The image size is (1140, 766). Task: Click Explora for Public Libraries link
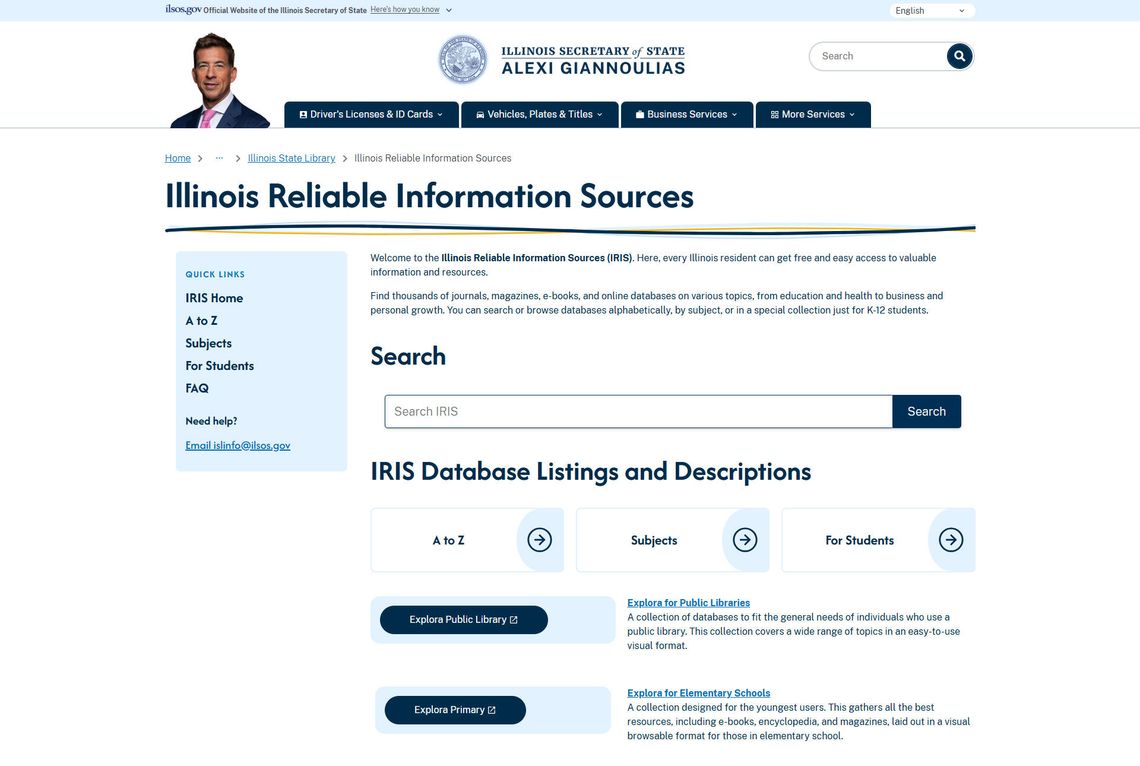[x=689, y=602]
